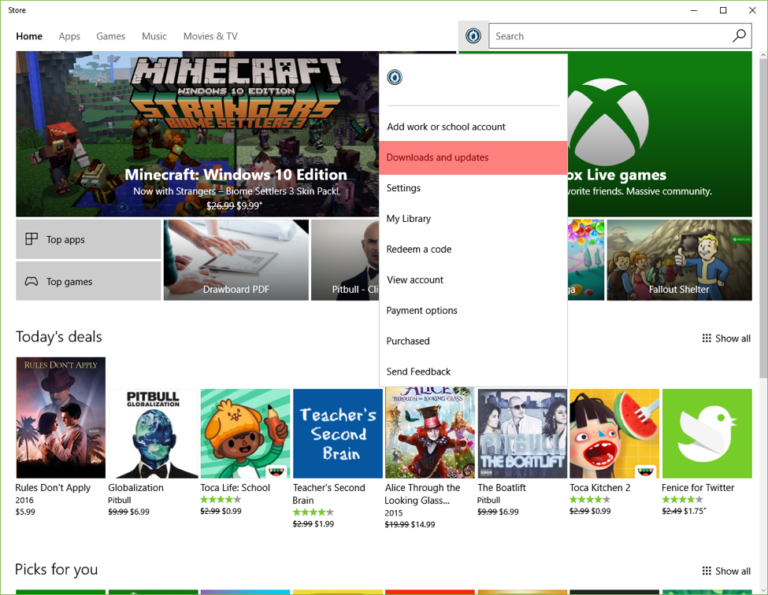Open the bubble game tile beside Fallout Shelter
The height and width of the screenshot is (595, 768).
coord(586,260)
